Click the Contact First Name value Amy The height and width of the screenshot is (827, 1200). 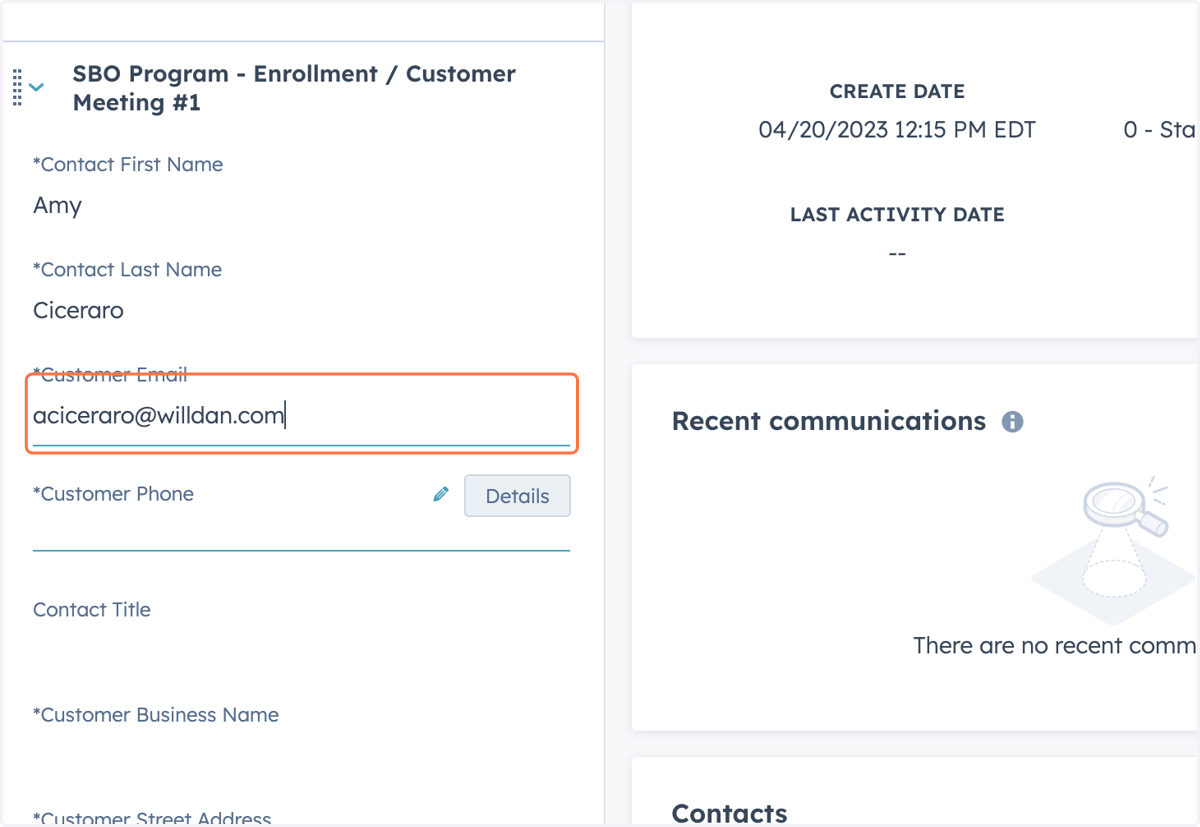point(57,206)
